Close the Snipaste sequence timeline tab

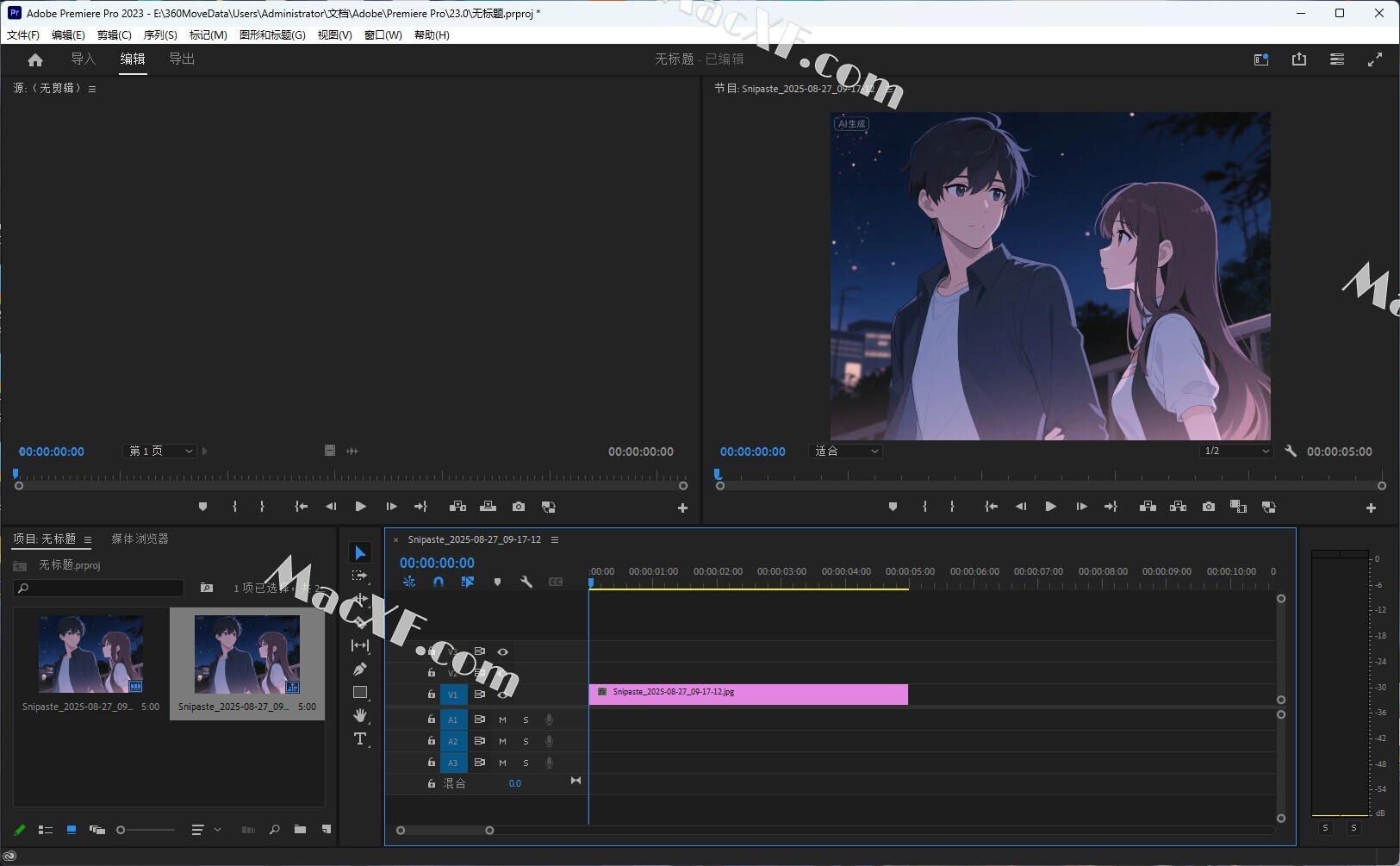[395, 540]
